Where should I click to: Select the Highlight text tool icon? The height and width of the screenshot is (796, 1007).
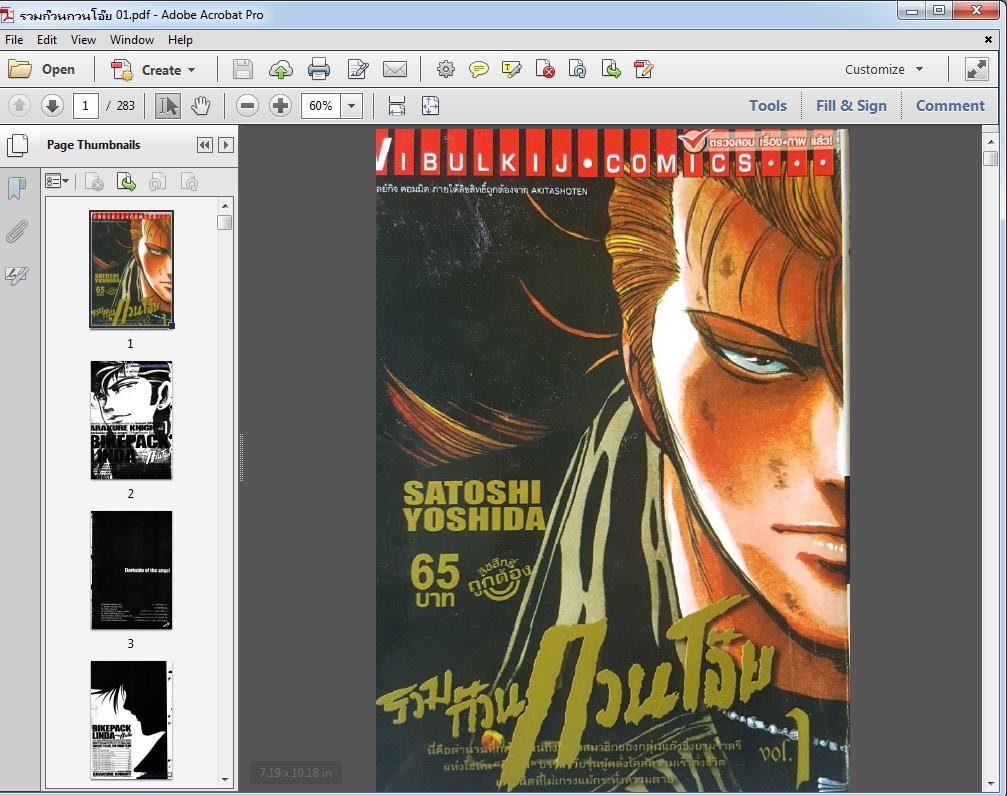pos(512,69)
